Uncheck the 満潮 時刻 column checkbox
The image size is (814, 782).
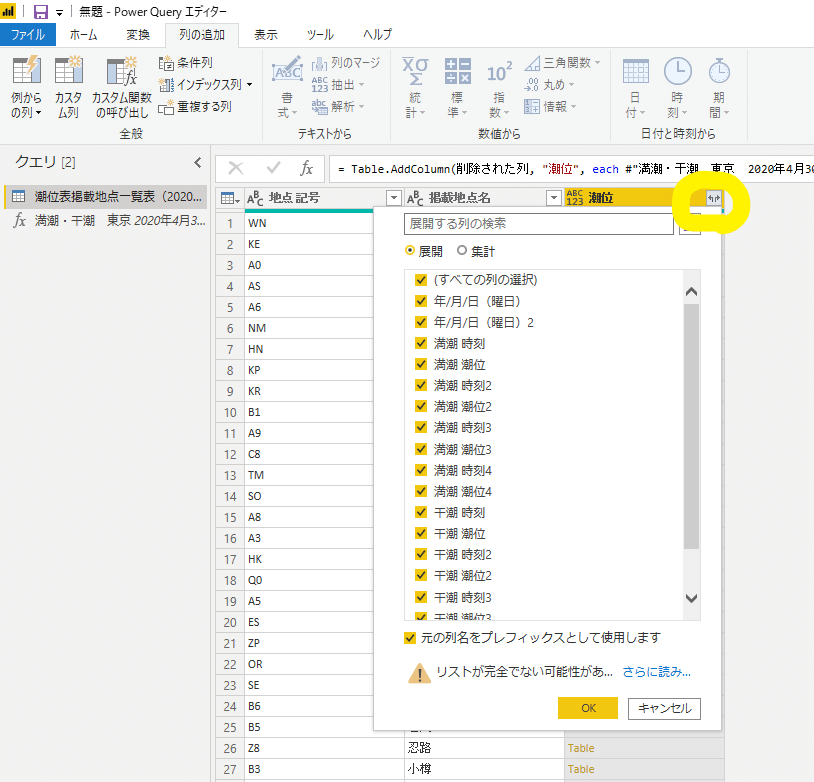click(x=420, y=343)
